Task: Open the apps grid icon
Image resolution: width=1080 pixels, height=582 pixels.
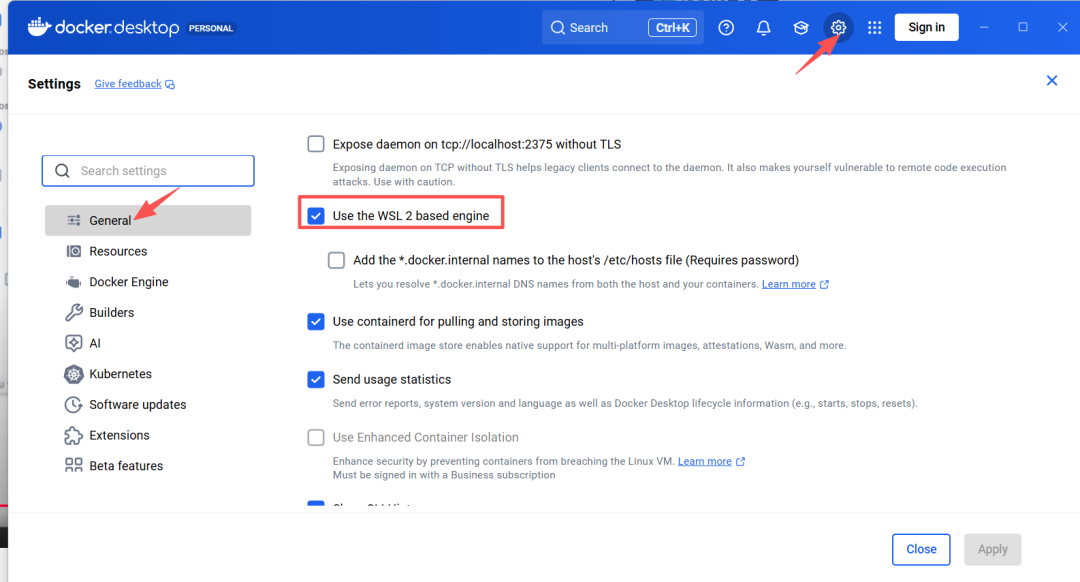Action: [874, 28]
